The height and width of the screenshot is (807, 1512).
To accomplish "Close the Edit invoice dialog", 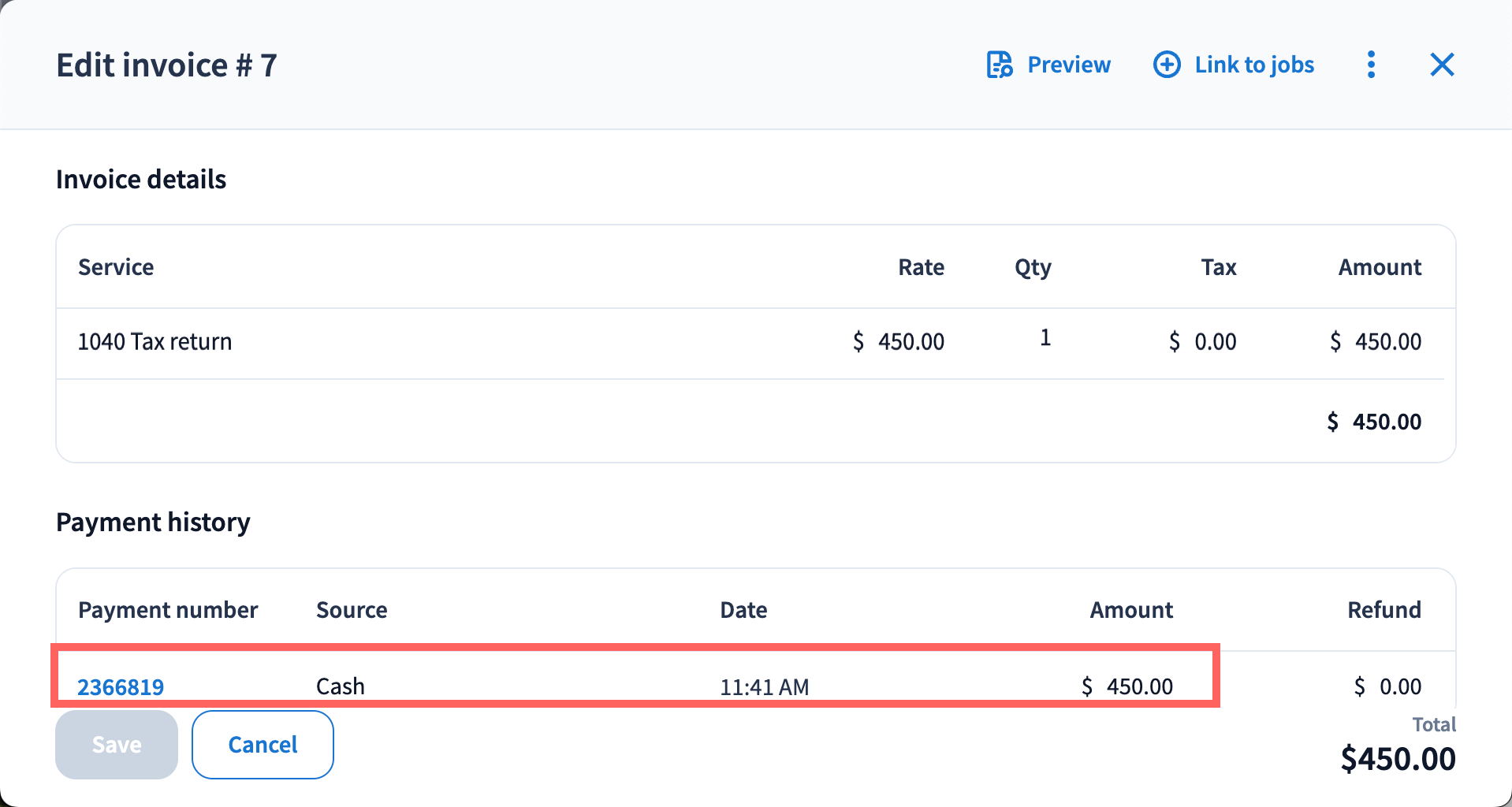I will pyautogui.click(x=1442, y=65).
